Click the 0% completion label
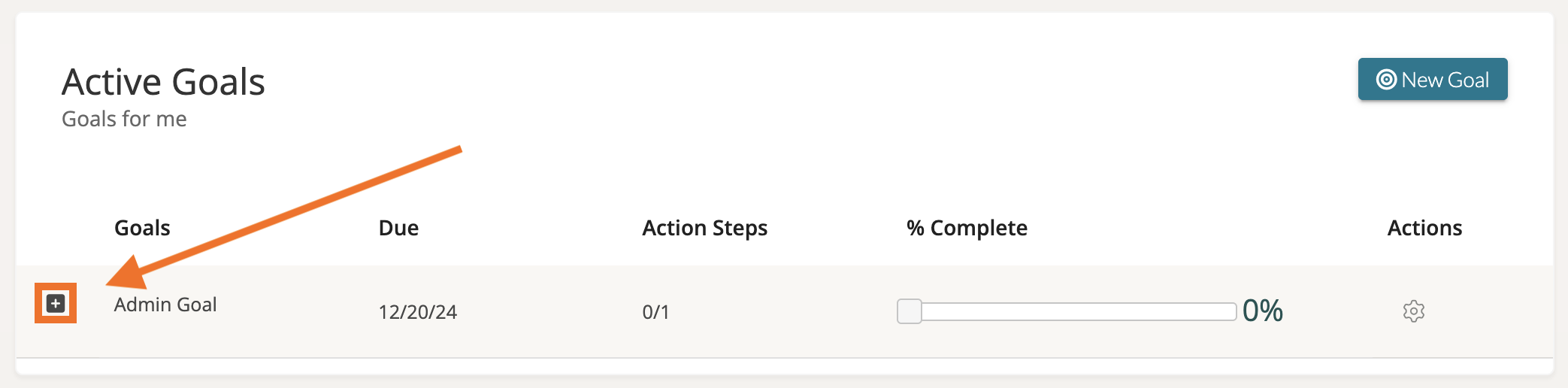Image resolution: width=1568 pixels, height=388 pixels. (1263, 311)
